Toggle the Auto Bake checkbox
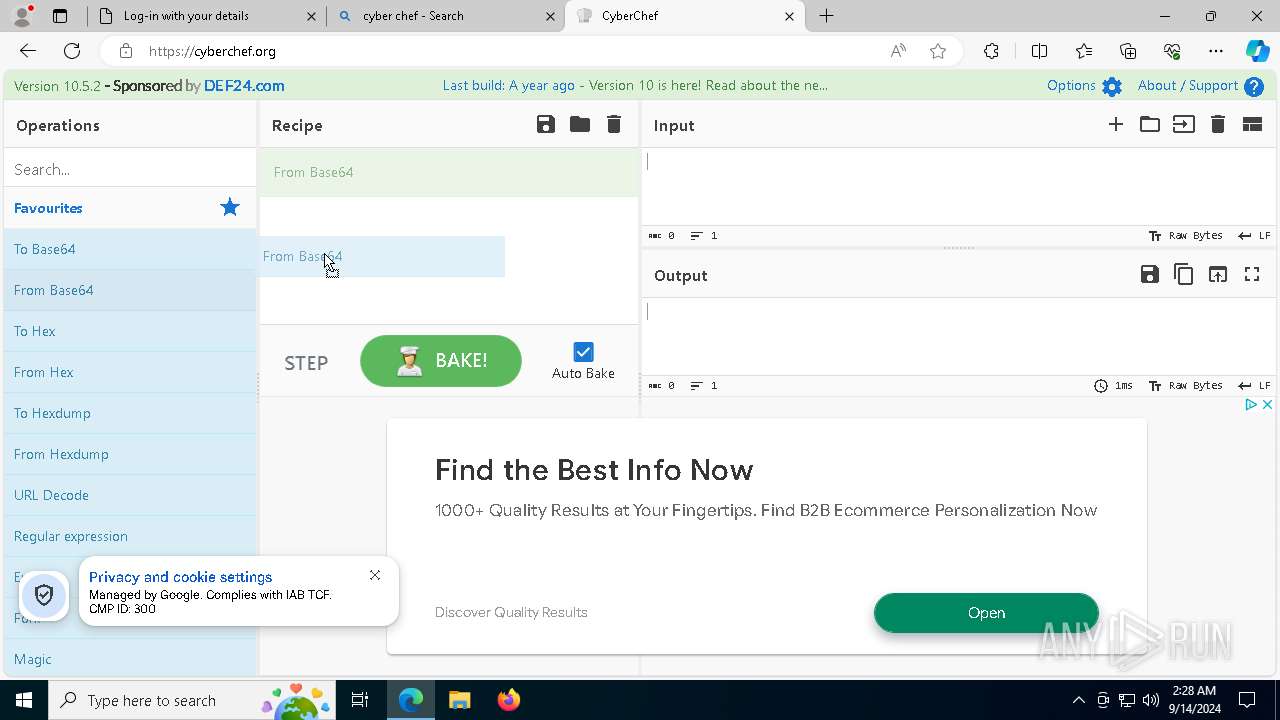This screenshot has width=1280, height=720. (x=583, y=352)
